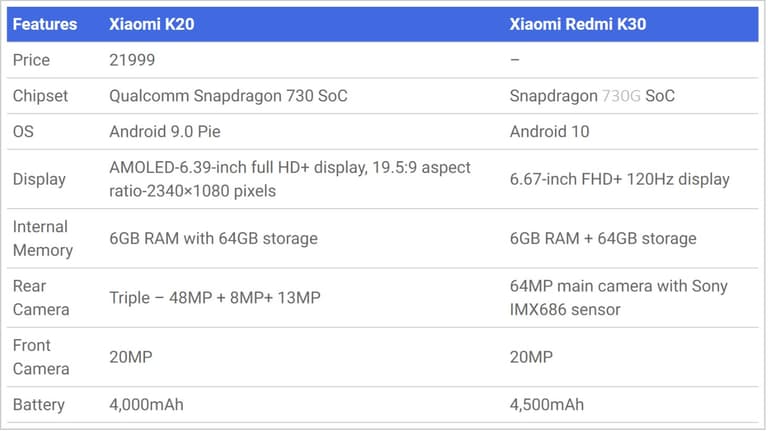The image size is (768, 431).
Task: Click the Features column header
Action: [x=45, y=24]
